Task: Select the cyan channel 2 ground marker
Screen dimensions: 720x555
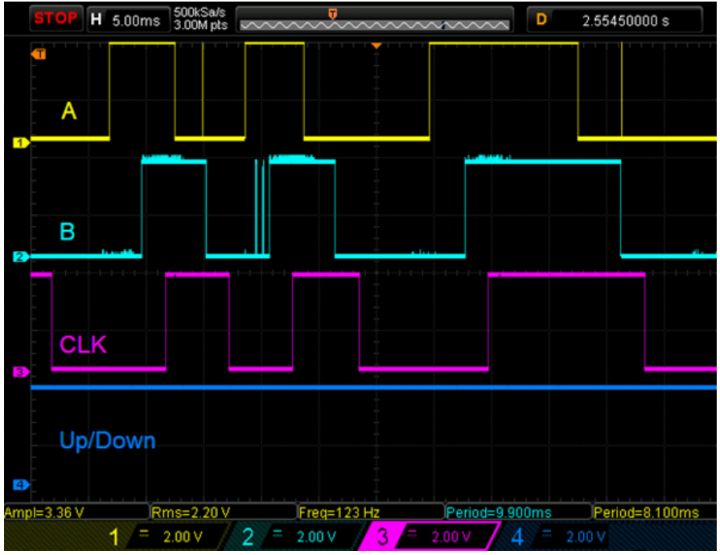Action: [x=18, y=257]
